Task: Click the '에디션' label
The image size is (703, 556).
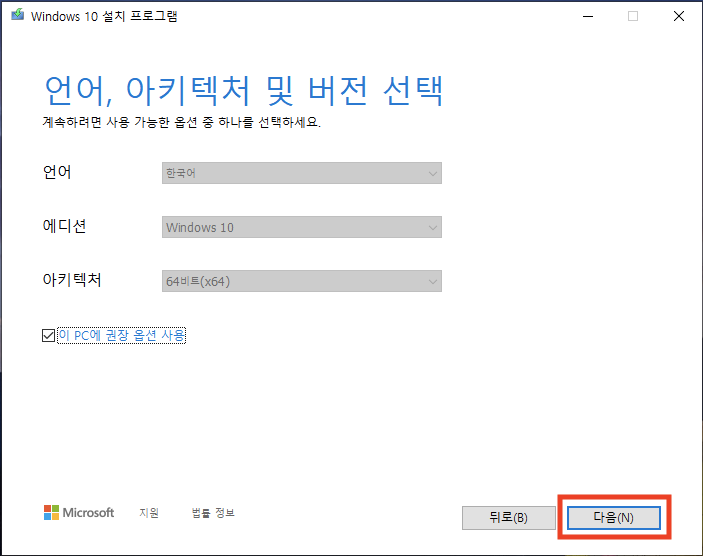Action: click(x=64, y=226)
